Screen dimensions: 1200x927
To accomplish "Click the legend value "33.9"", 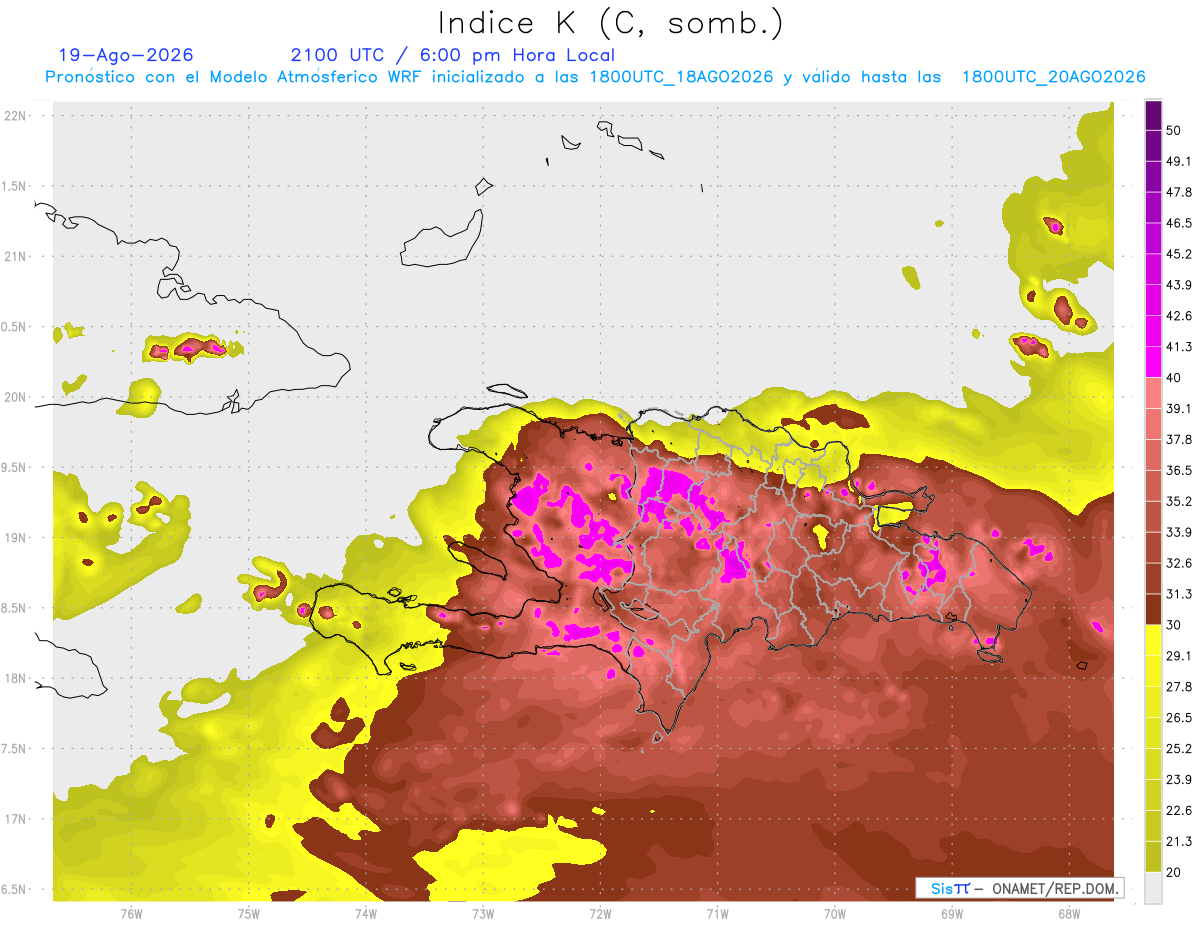I will [1178, 533].
